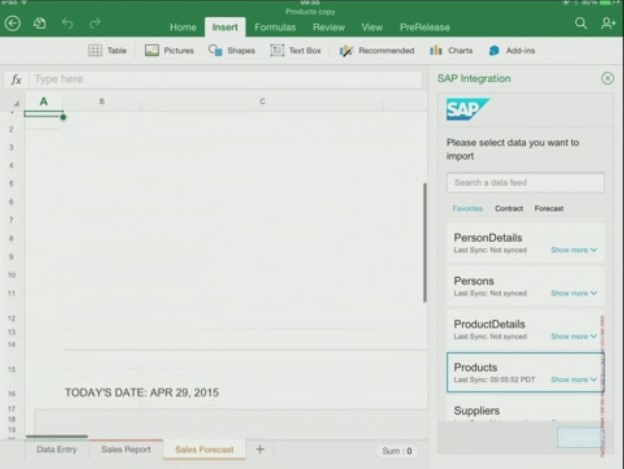Open the Formulas tab
Viewport: 624px width, 469px height.
pos(275,27)
